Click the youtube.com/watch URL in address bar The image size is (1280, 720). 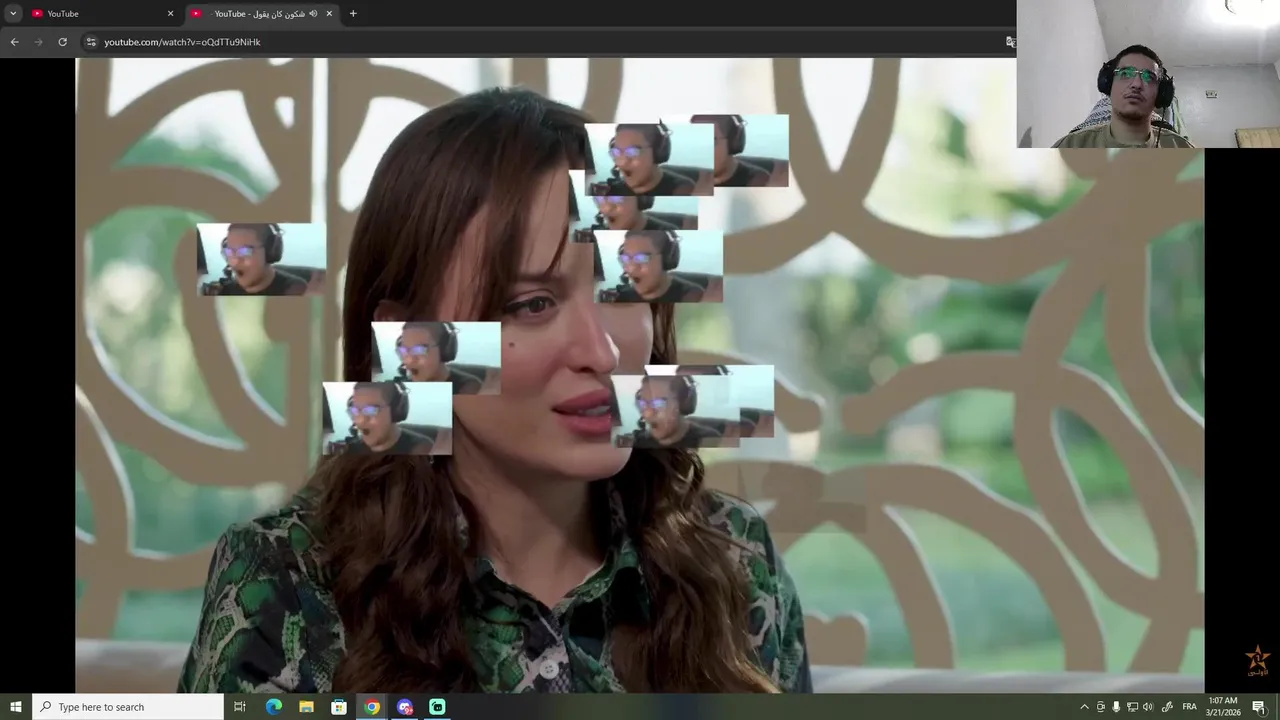coord(182,42)
